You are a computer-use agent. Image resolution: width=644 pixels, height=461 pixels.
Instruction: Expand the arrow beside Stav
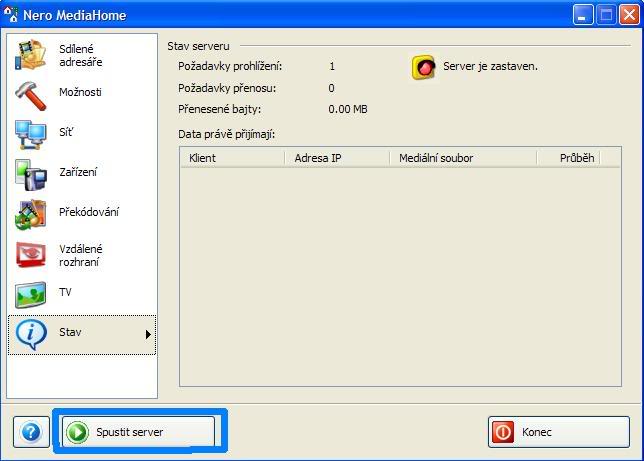(x=148, y=334)
